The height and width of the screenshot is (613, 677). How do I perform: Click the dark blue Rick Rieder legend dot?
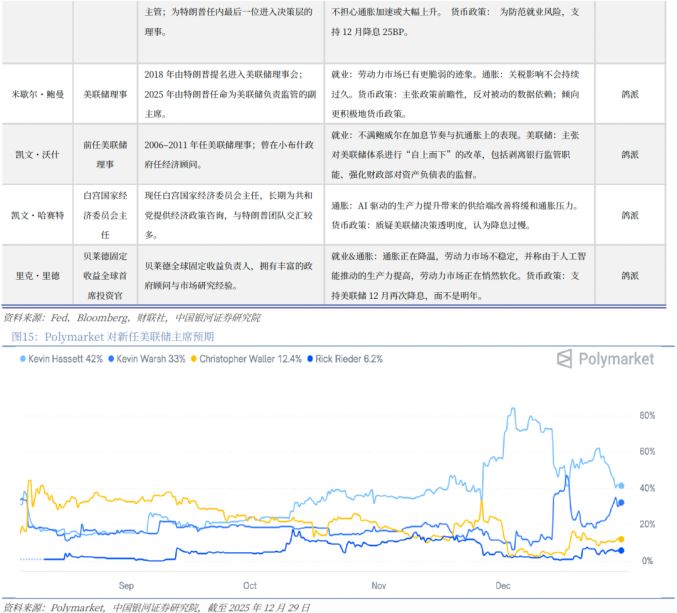[x=312, y=357]
